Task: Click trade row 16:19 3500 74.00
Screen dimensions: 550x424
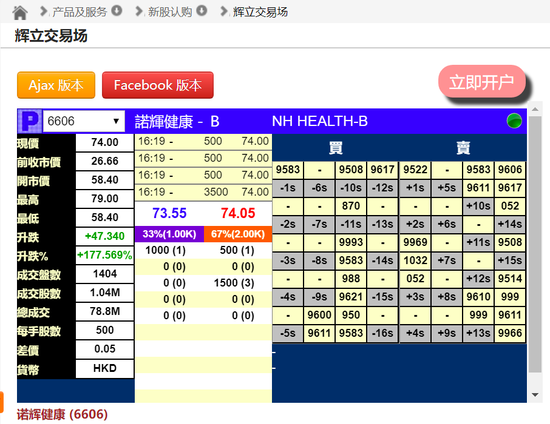Action: [x=203, y=192]
